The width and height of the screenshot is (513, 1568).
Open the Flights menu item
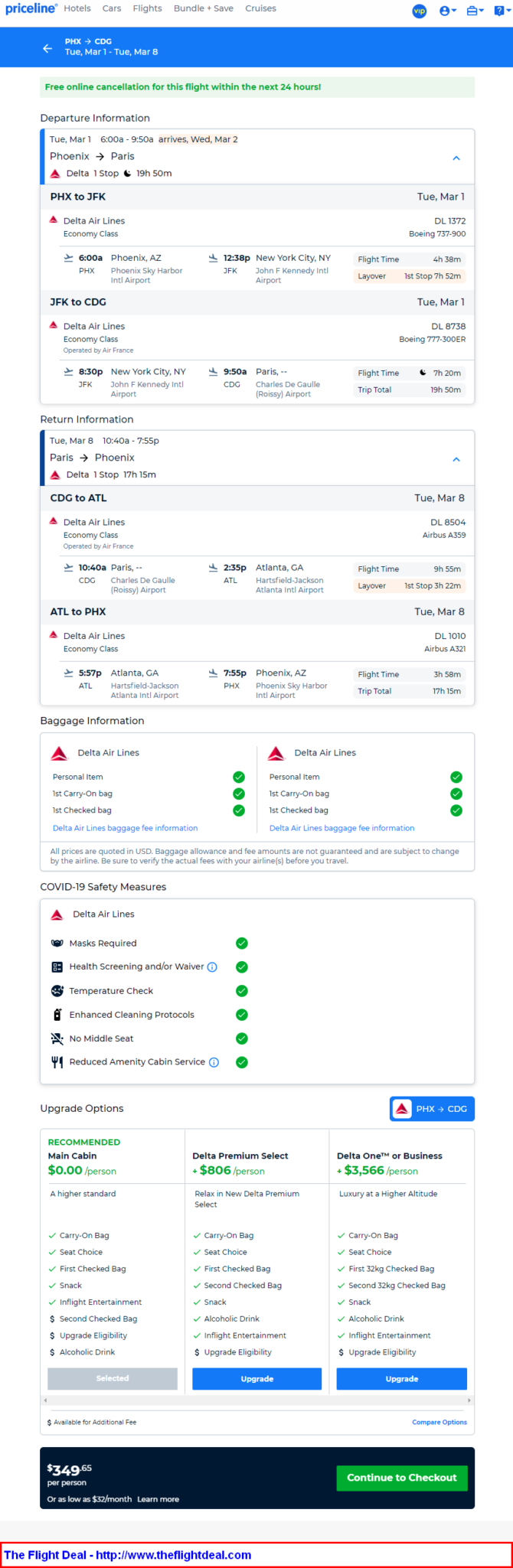point(148,8)
